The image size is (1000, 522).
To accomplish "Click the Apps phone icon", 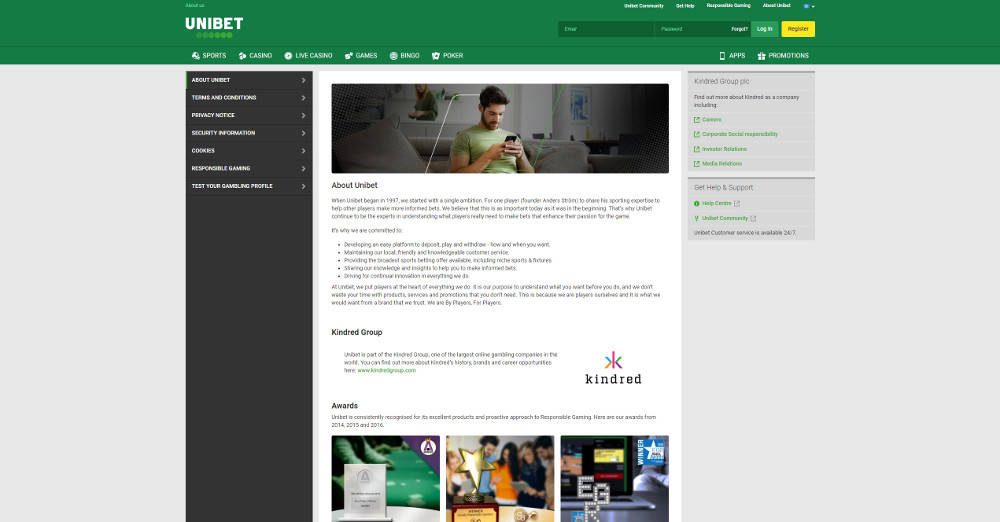I will point(722,56).
